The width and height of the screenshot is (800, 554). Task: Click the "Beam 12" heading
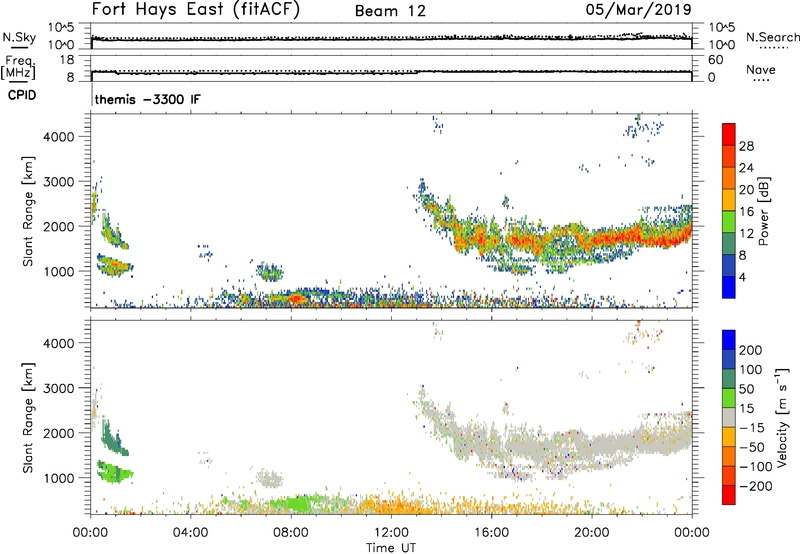(390, 11)
